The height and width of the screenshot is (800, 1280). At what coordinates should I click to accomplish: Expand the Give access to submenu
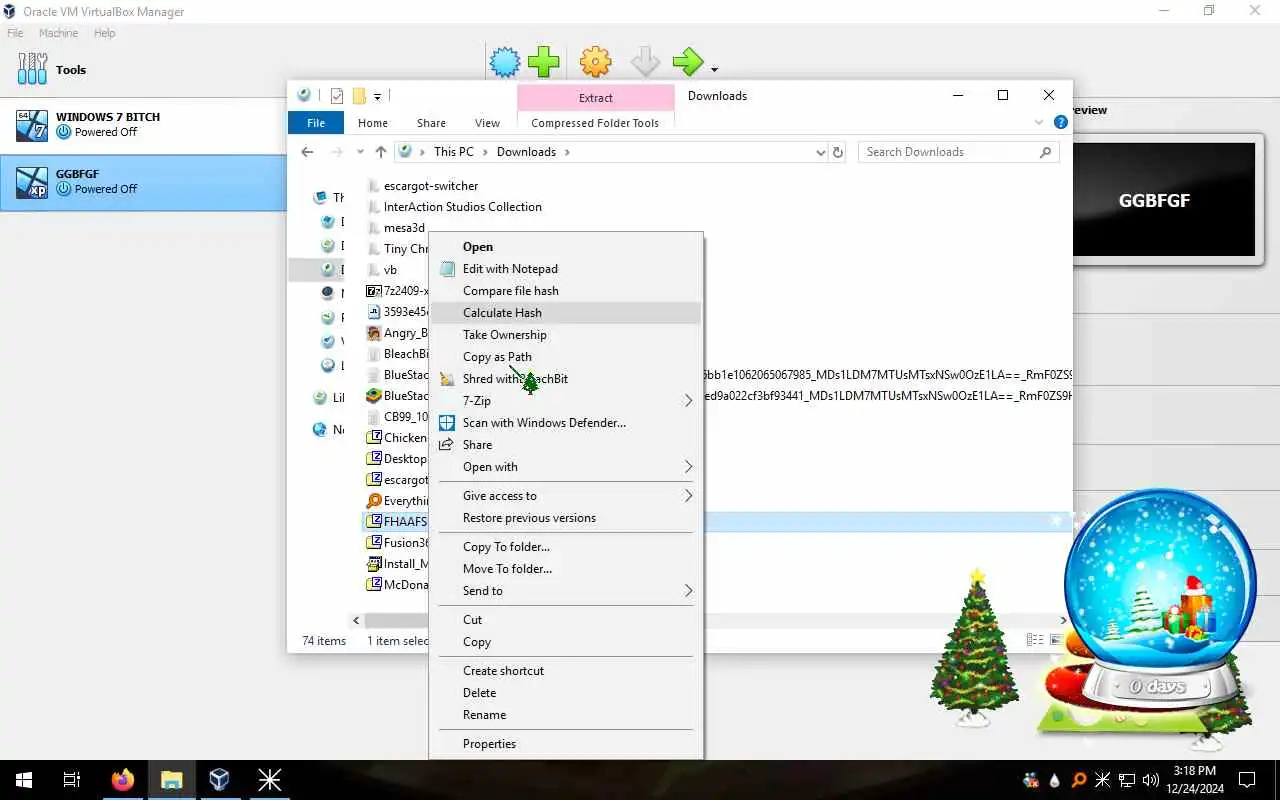tap(566, 496)
